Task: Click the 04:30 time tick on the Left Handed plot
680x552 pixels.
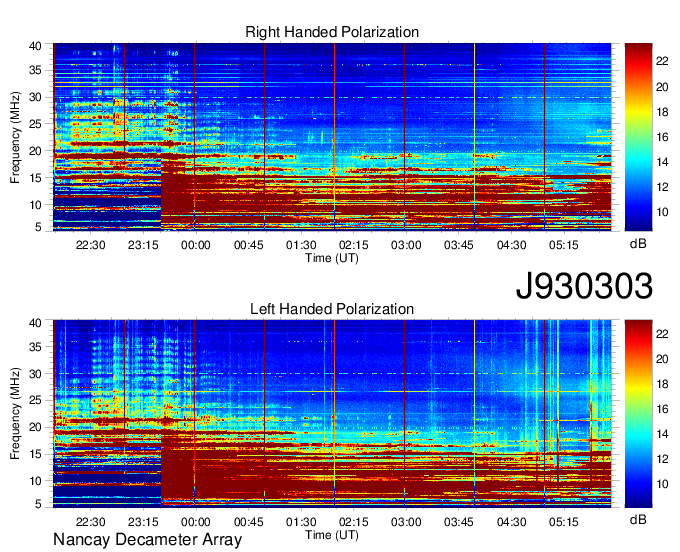Action: (x=511, y=522)
